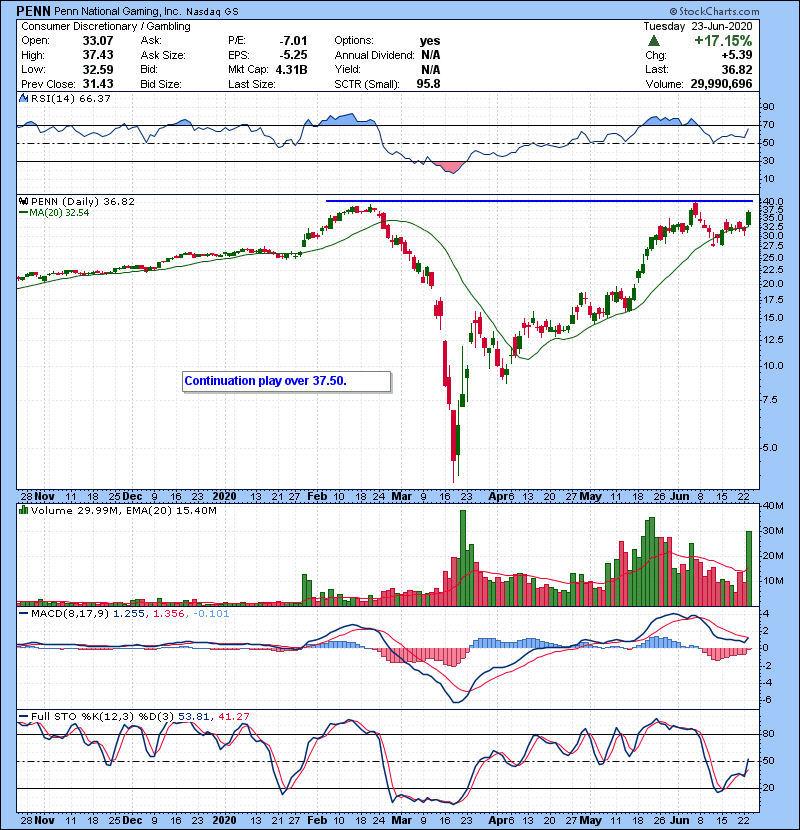Click the 'Volume 29.99M, EMA(20) 15.40M' legend
800x830 pixels.
pyautogui.click(x=124, y=511)
